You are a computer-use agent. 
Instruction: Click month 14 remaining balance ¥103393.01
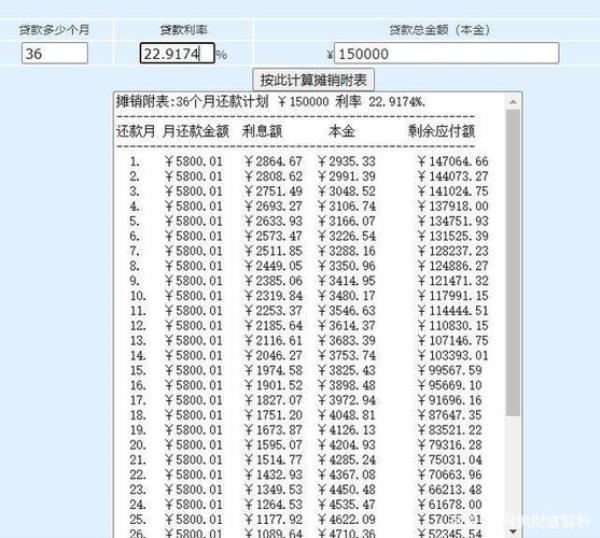tap(452, 356)
